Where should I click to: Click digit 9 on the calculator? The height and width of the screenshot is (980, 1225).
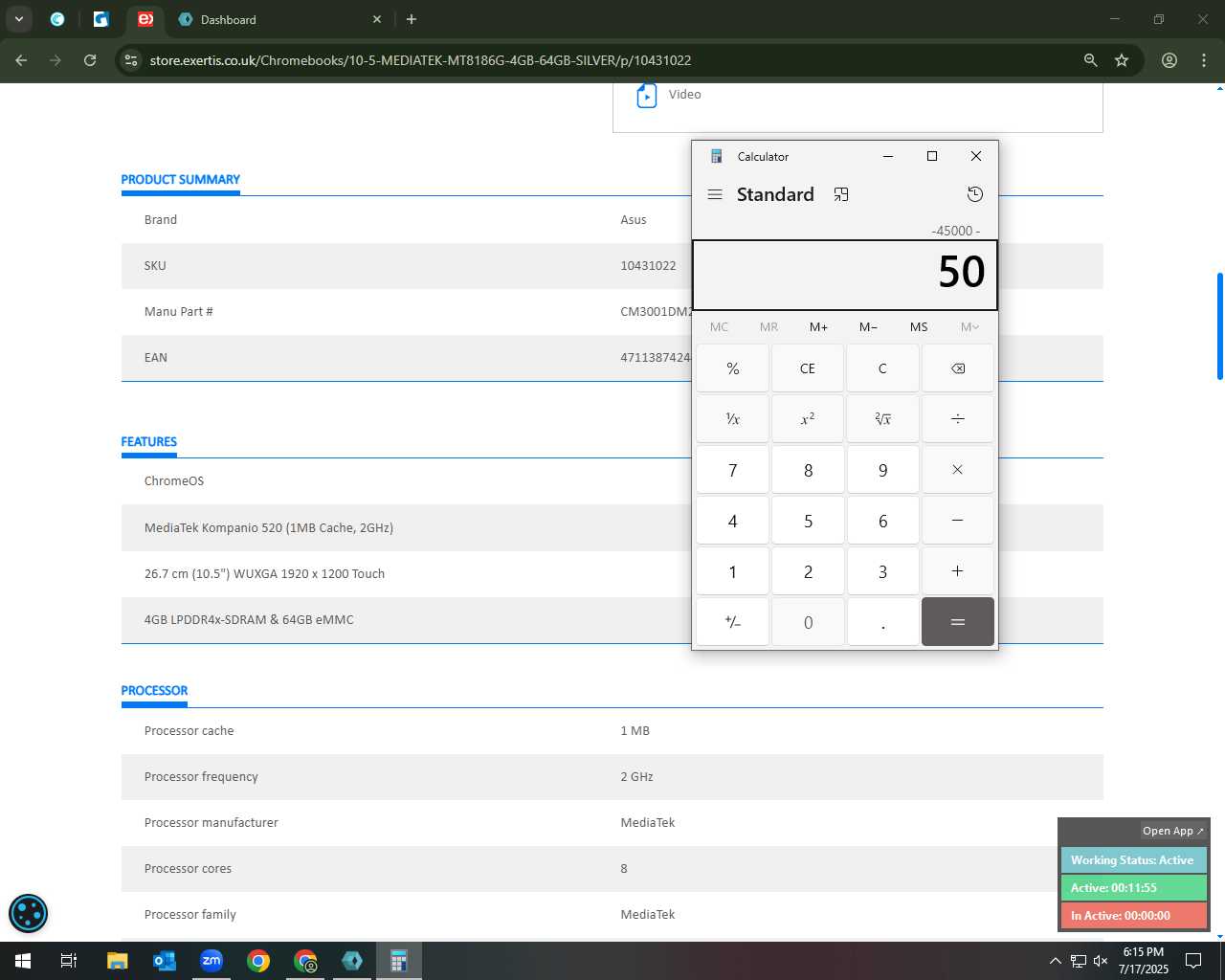[882, 470]
